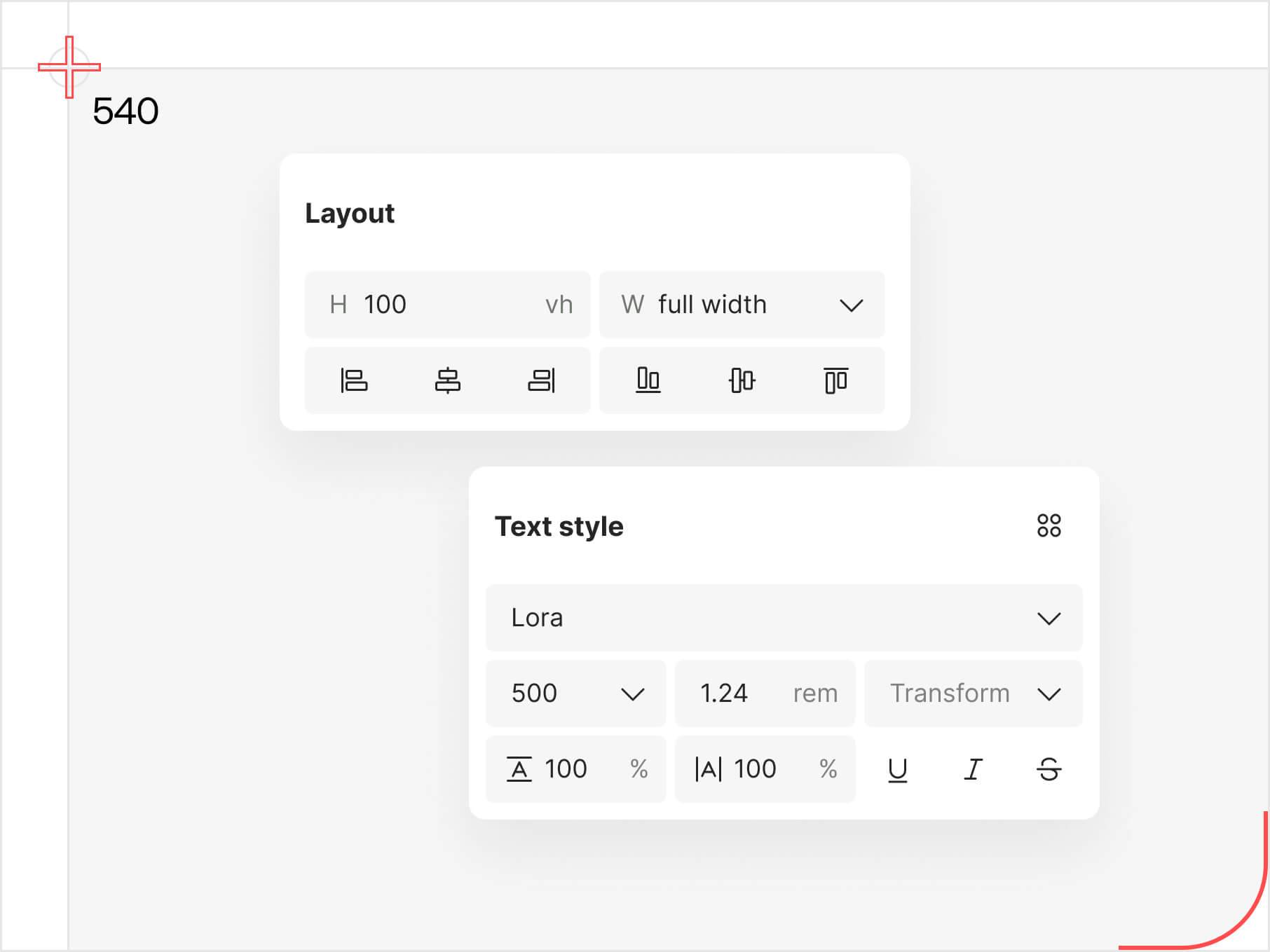The image size is (1270, 952).
Task: Toggle underline text formatting
Action: click(x=897, y=769)
